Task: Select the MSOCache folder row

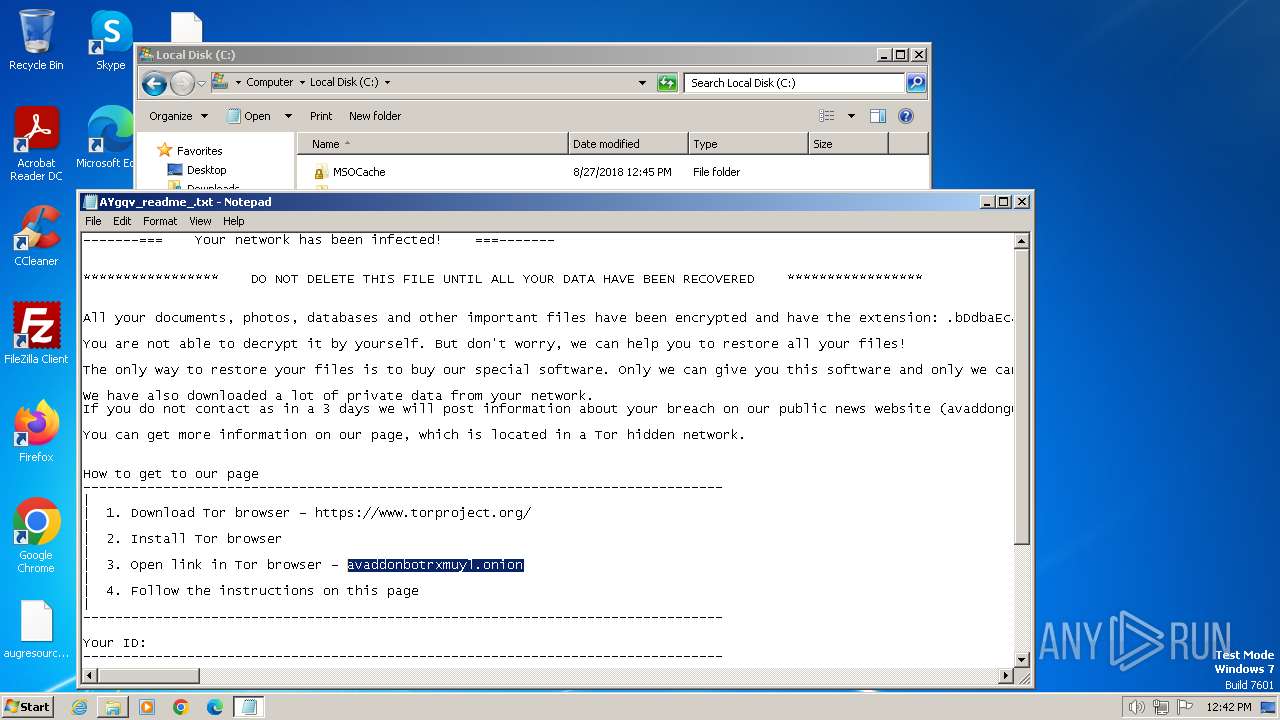Action: (x=612, y=172)
